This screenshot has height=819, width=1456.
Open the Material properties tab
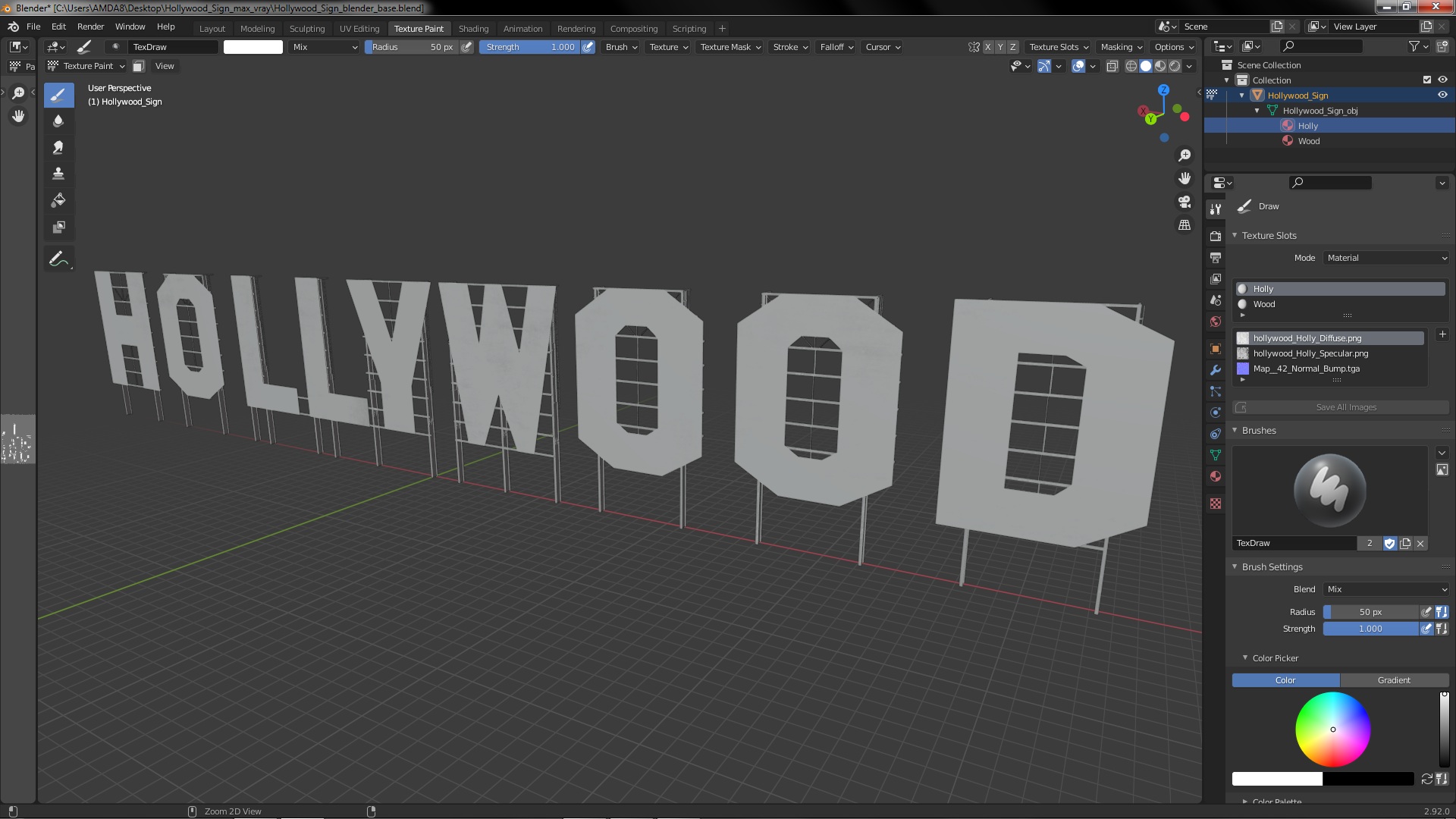pos(1216,476)
